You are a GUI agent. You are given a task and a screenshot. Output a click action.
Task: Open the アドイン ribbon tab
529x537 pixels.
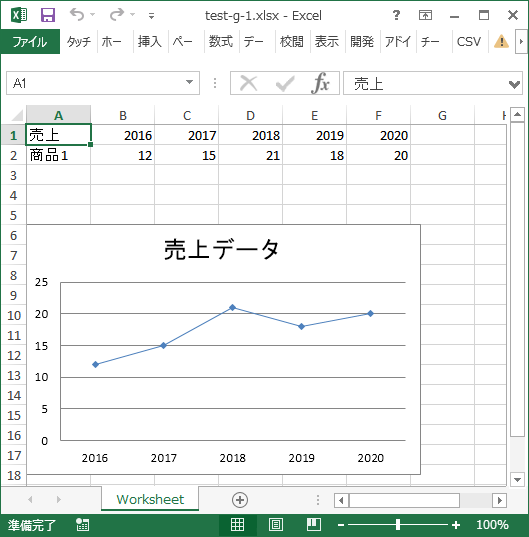[398, 42]
